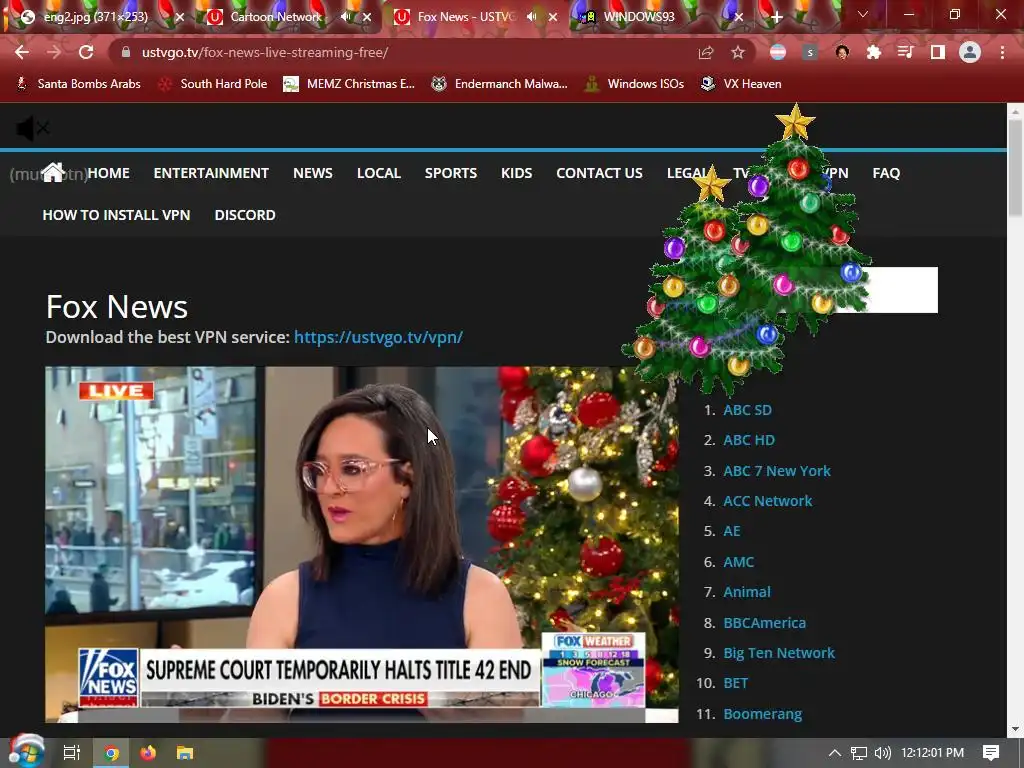Expand the system tray hidden icons
The width and height of the screenshot is (1024, 768).
[x=835, y=753]
